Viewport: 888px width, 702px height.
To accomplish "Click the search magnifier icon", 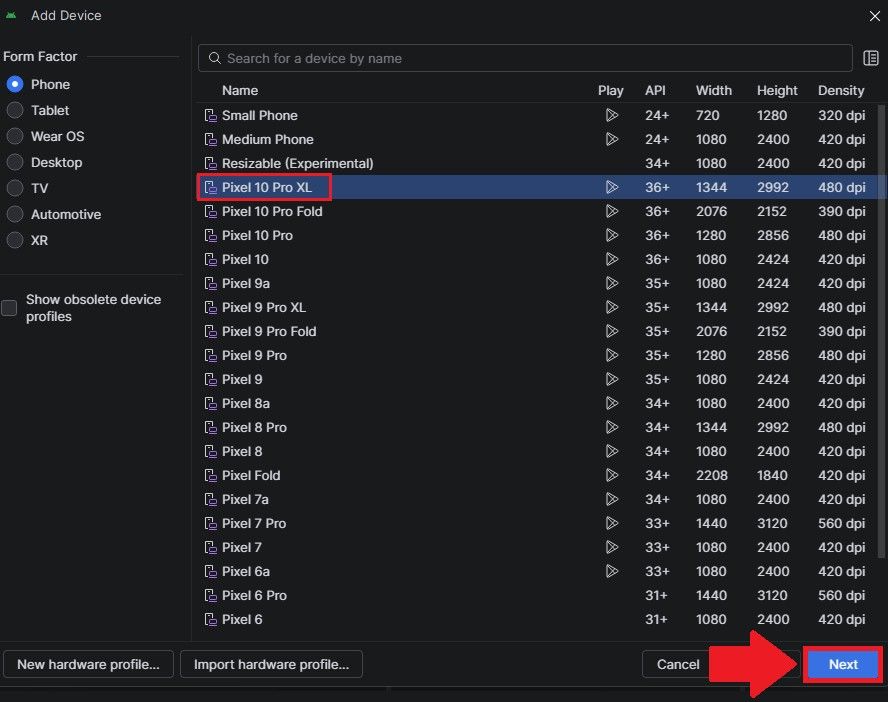I will [215, 58].
